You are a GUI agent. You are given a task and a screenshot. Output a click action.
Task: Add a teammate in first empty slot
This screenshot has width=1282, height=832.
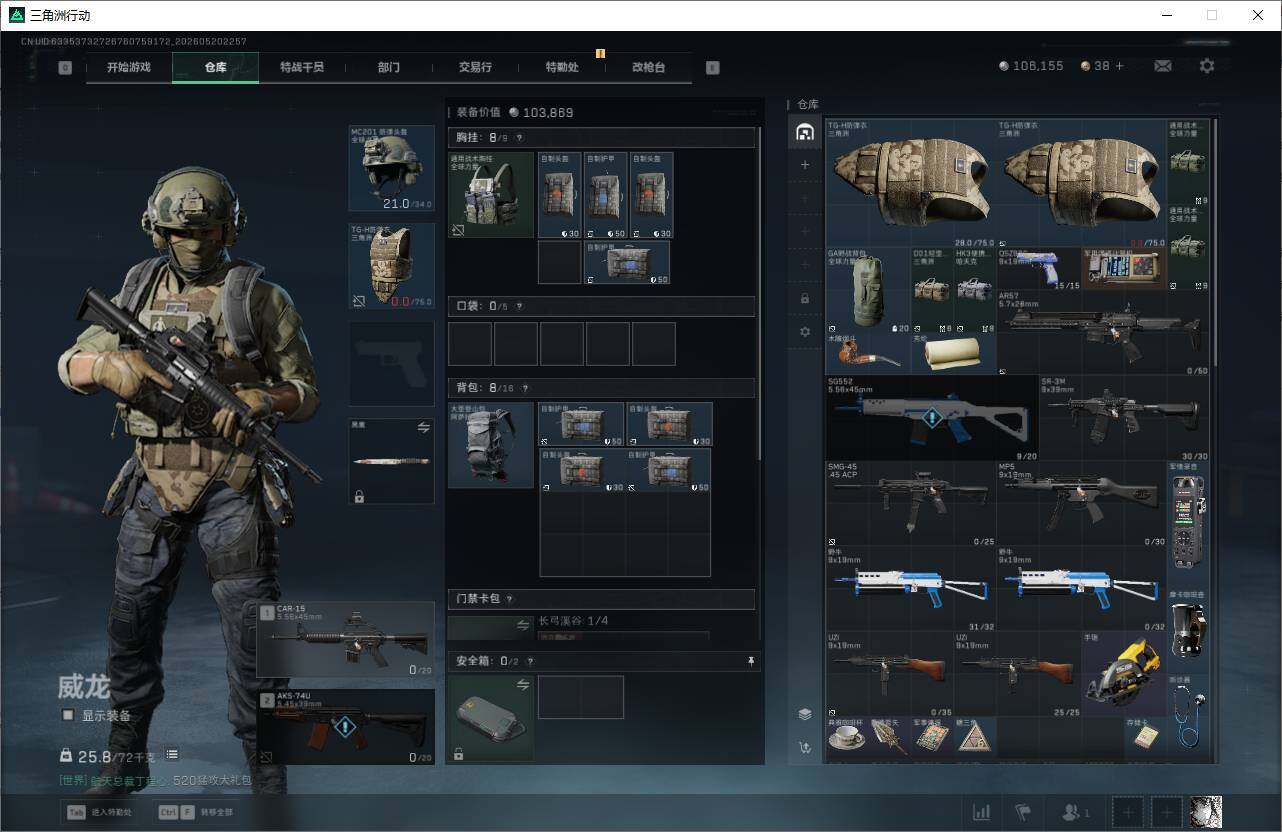click(x=1127, y=811)
